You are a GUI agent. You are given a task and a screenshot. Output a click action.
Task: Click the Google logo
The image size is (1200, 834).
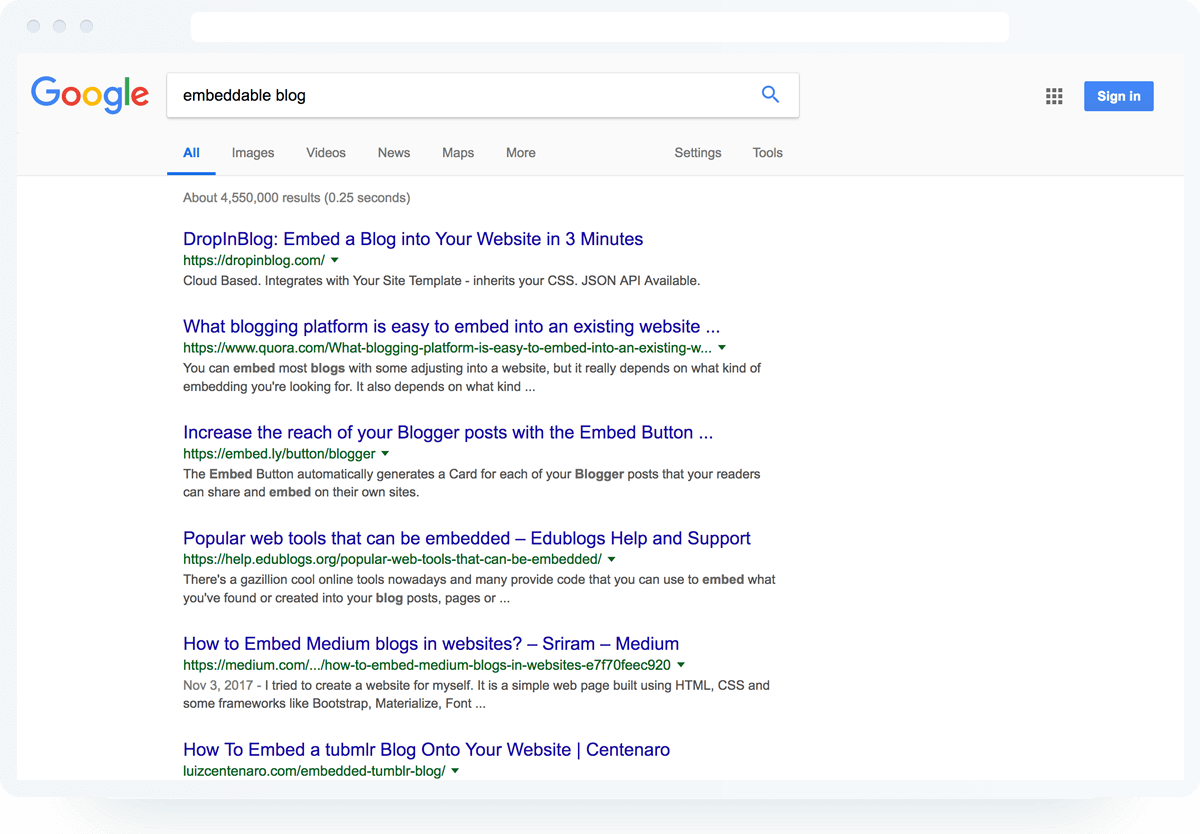[90, 95]
